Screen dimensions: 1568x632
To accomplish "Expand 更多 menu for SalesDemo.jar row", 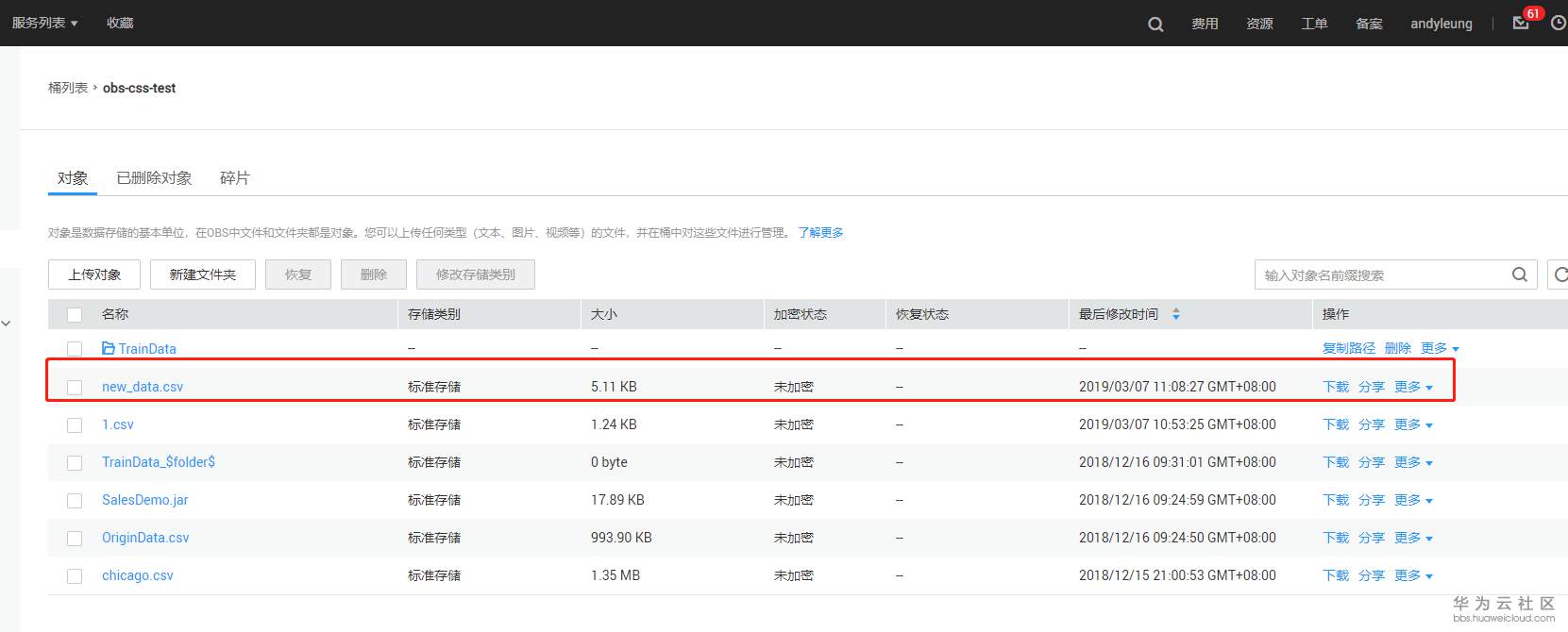I will click(1413, 500).
